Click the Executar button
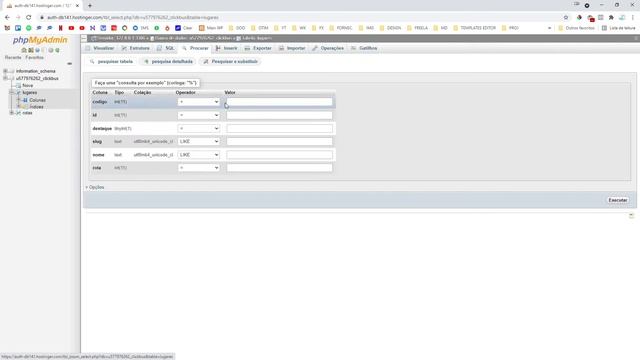The image size is (640, 360). [x=618, y=200]
